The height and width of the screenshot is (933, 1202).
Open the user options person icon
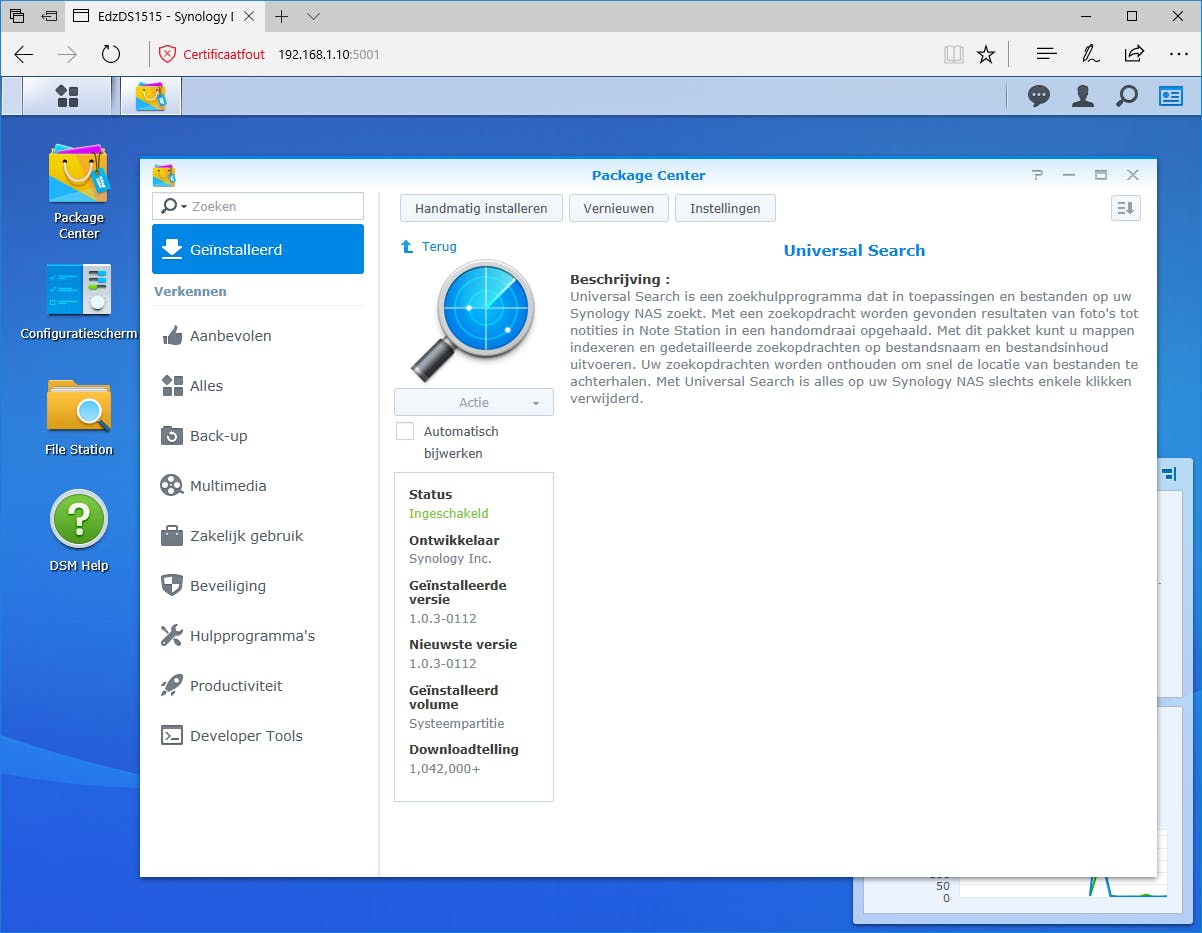[x=1083, y=96]
